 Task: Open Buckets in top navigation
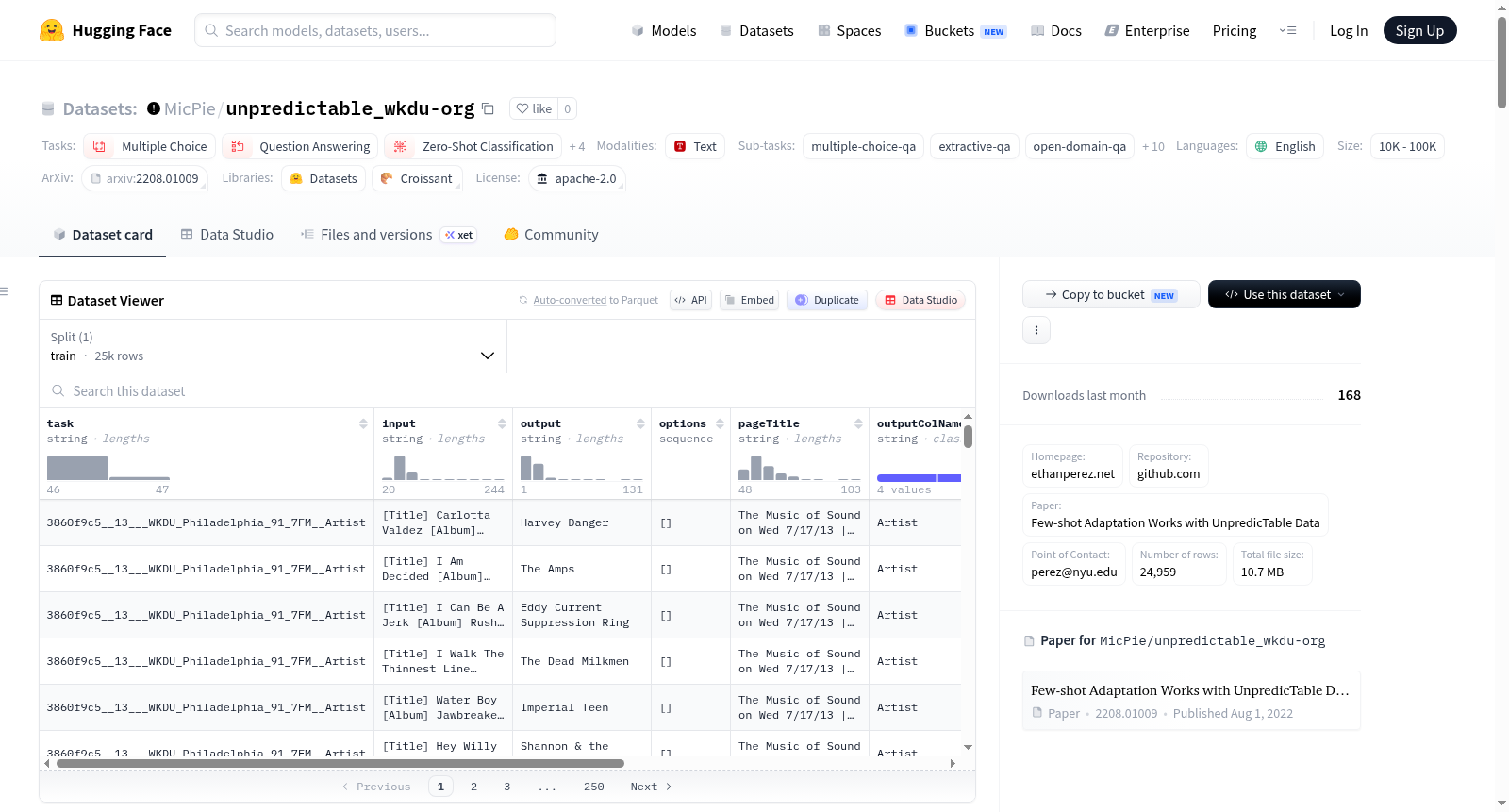(955, 31)
